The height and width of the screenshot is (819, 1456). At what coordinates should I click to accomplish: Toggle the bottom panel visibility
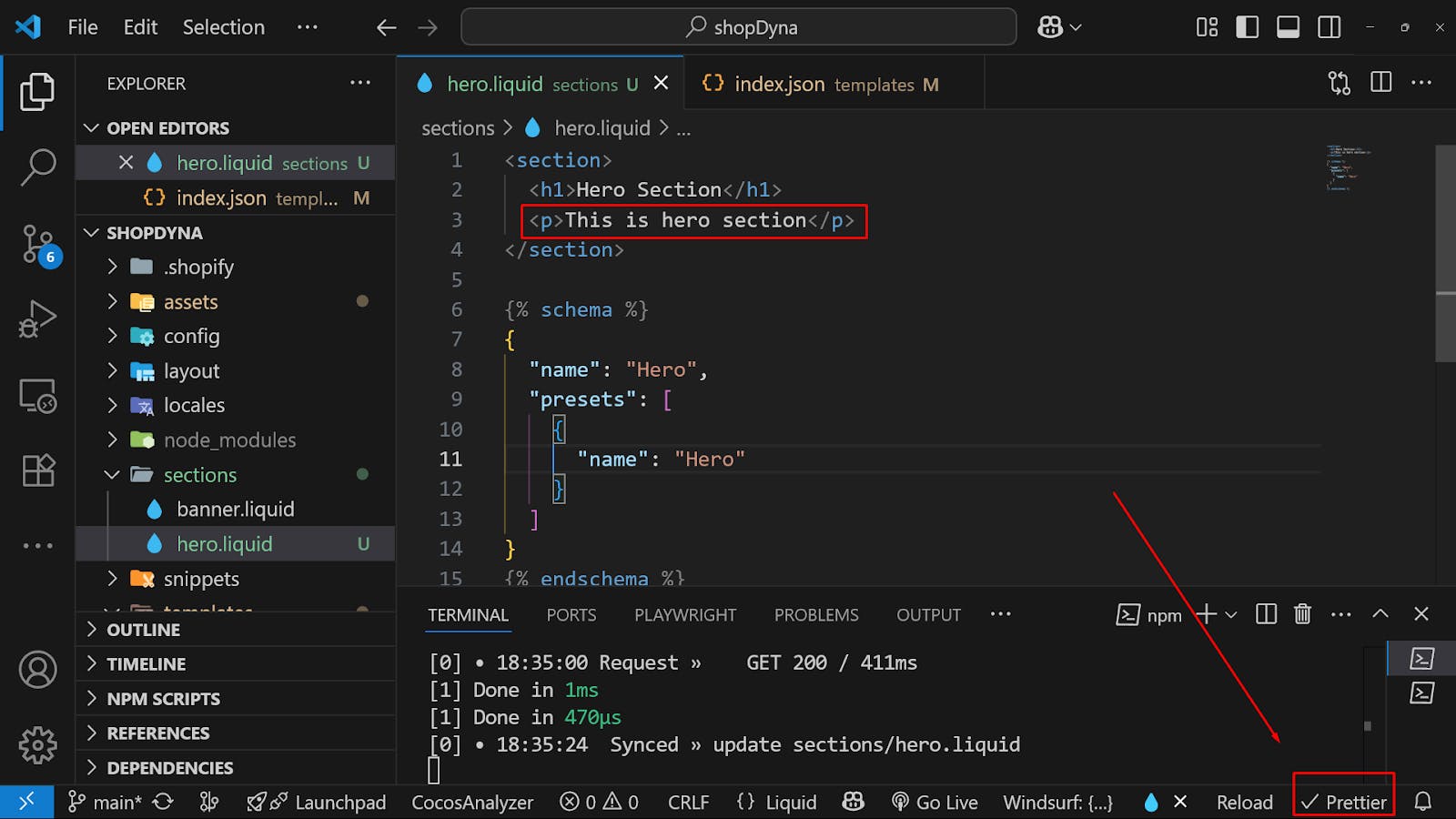point(1288,27)
